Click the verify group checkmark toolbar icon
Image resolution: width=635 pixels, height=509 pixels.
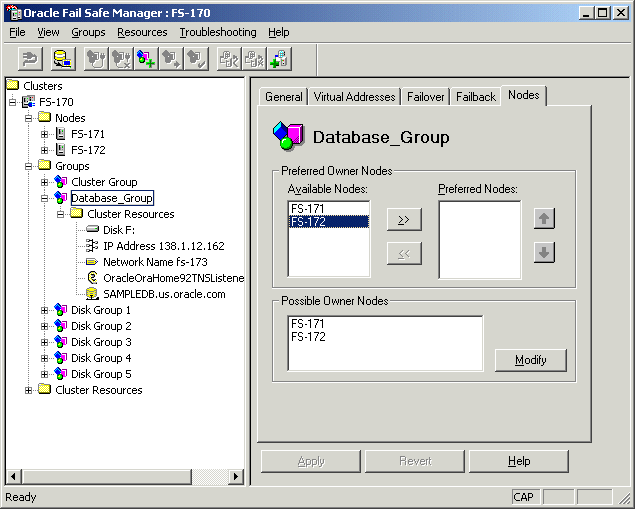[196, 59]
